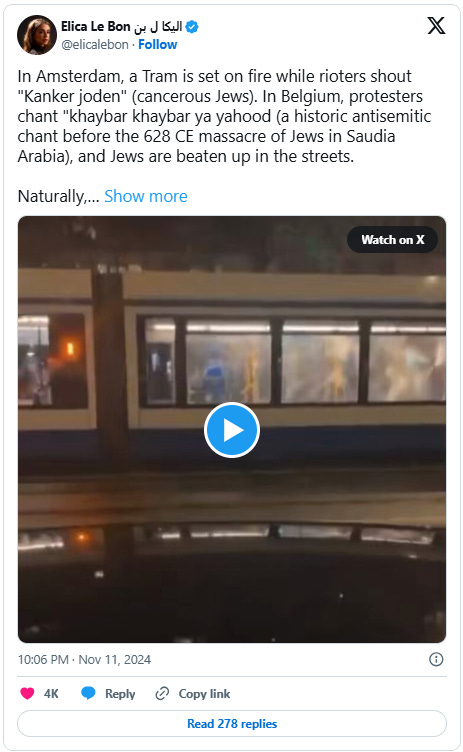Click the Reply label

(120, 693)
